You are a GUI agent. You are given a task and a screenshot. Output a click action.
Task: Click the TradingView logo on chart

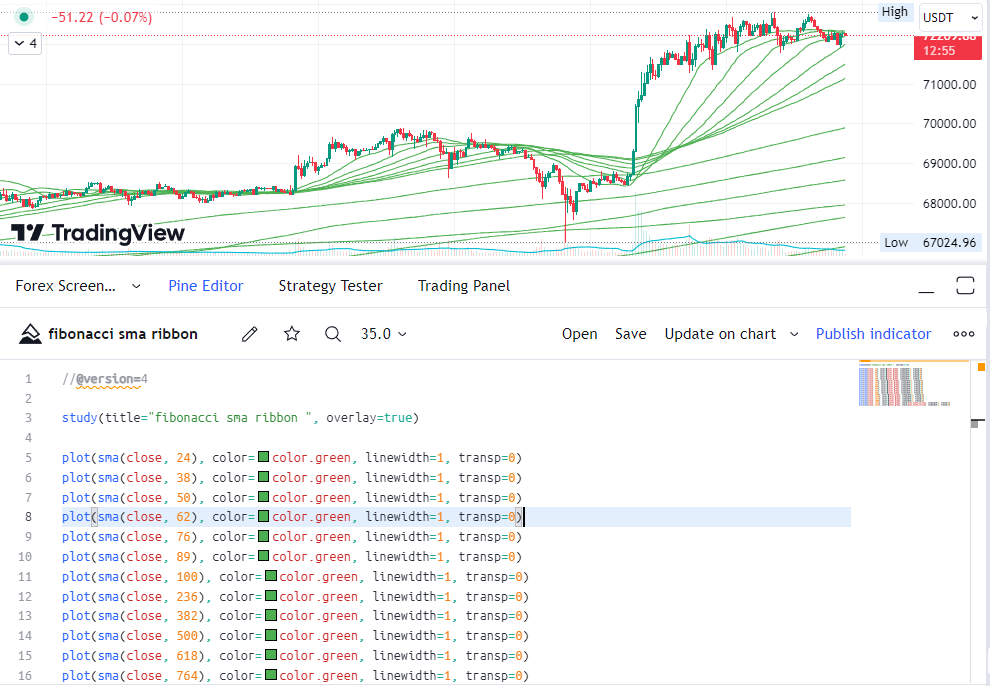pos(98,233)
